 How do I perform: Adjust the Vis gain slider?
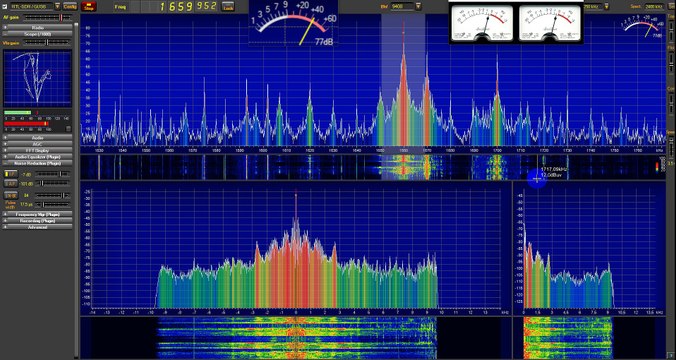47,43
